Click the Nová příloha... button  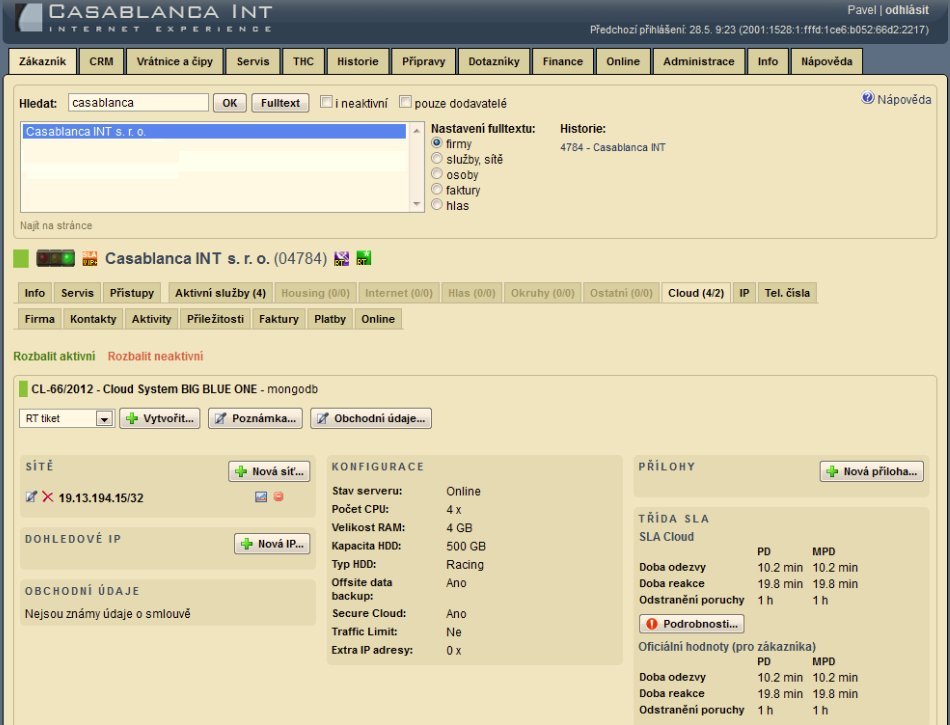pos(872,472)
